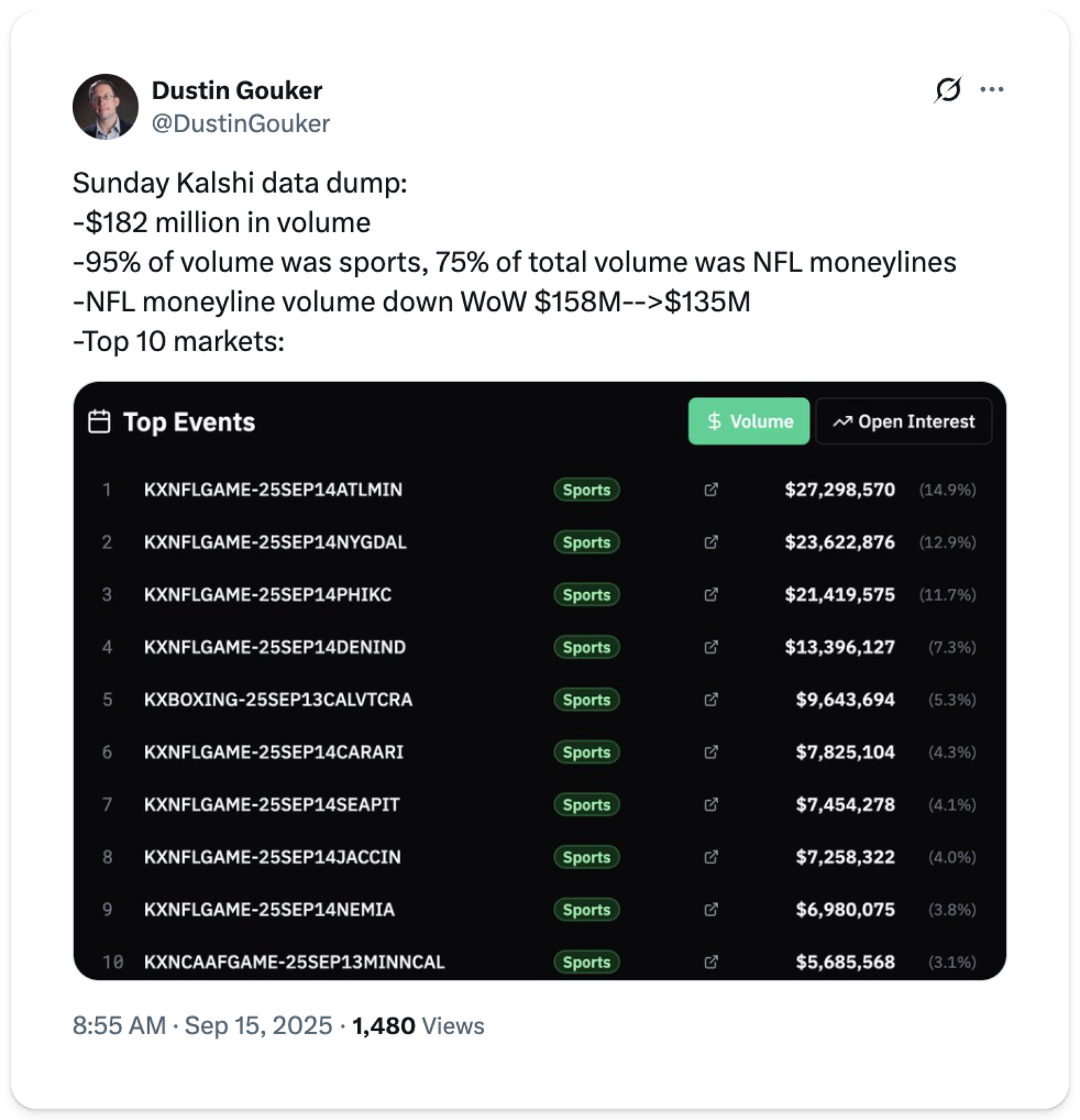Click the tweet timestamp 8:55 AM Sep 15
This screenshot has width=1080, height=1120.
pyautogui.click(x=202, y=1025)
